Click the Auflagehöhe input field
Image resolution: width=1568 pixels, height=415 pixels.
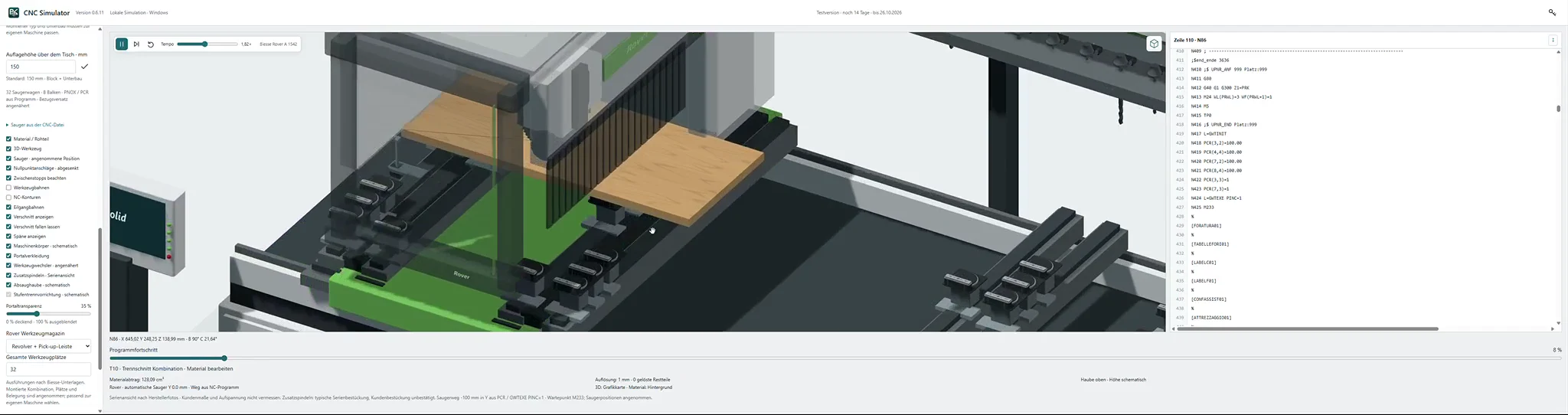tap(41, 67)
